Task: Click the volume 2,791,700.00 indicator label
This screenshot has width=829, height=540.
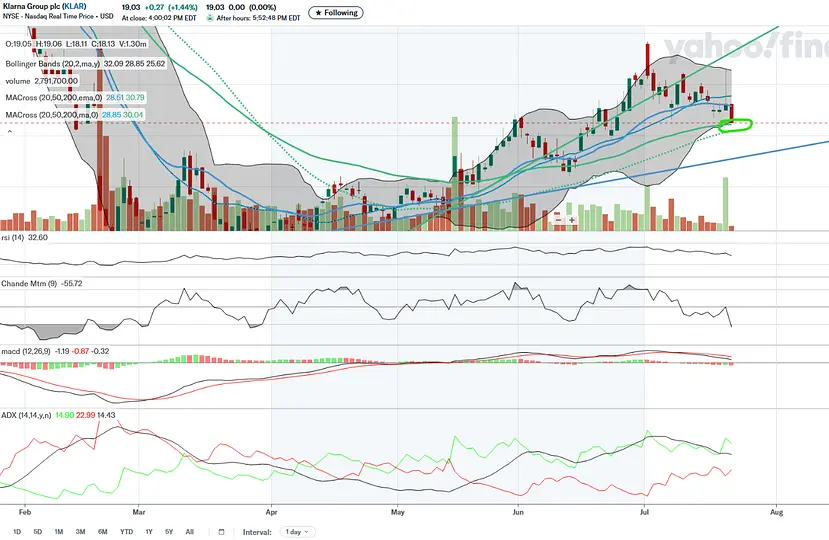Action: (x=41, y=81)
